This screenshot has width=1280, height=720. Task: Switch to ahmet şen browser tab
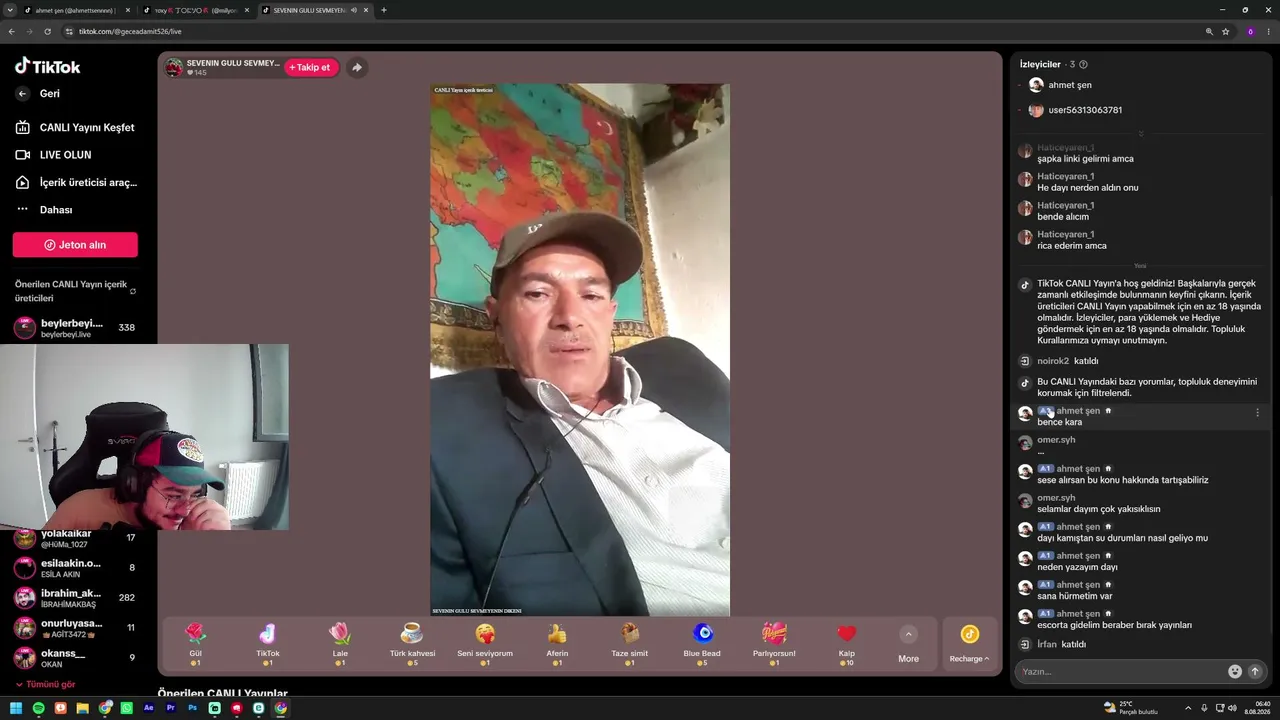76,10
